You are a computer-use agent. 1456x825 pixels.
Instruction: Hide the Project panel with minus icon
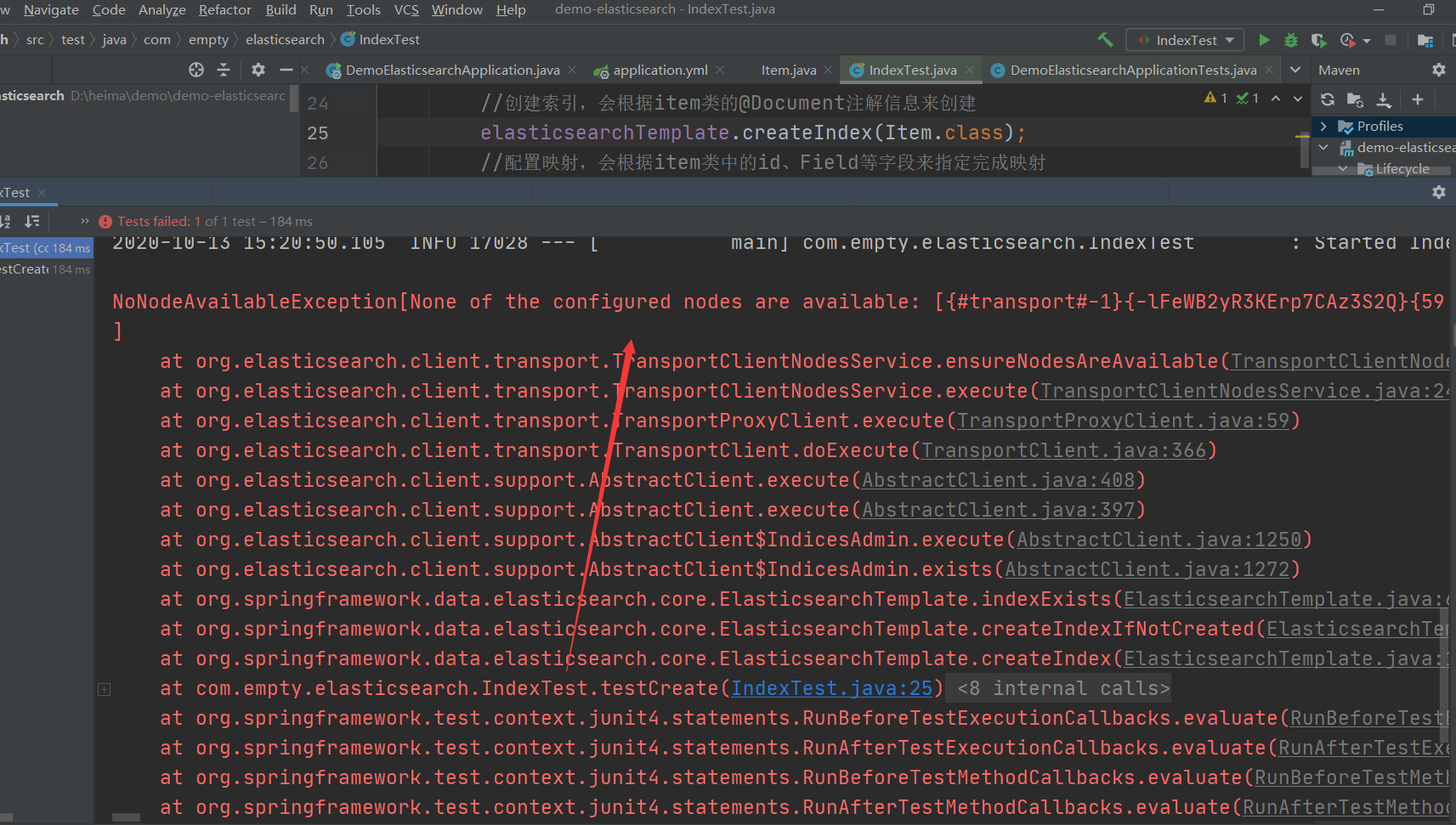286,70
